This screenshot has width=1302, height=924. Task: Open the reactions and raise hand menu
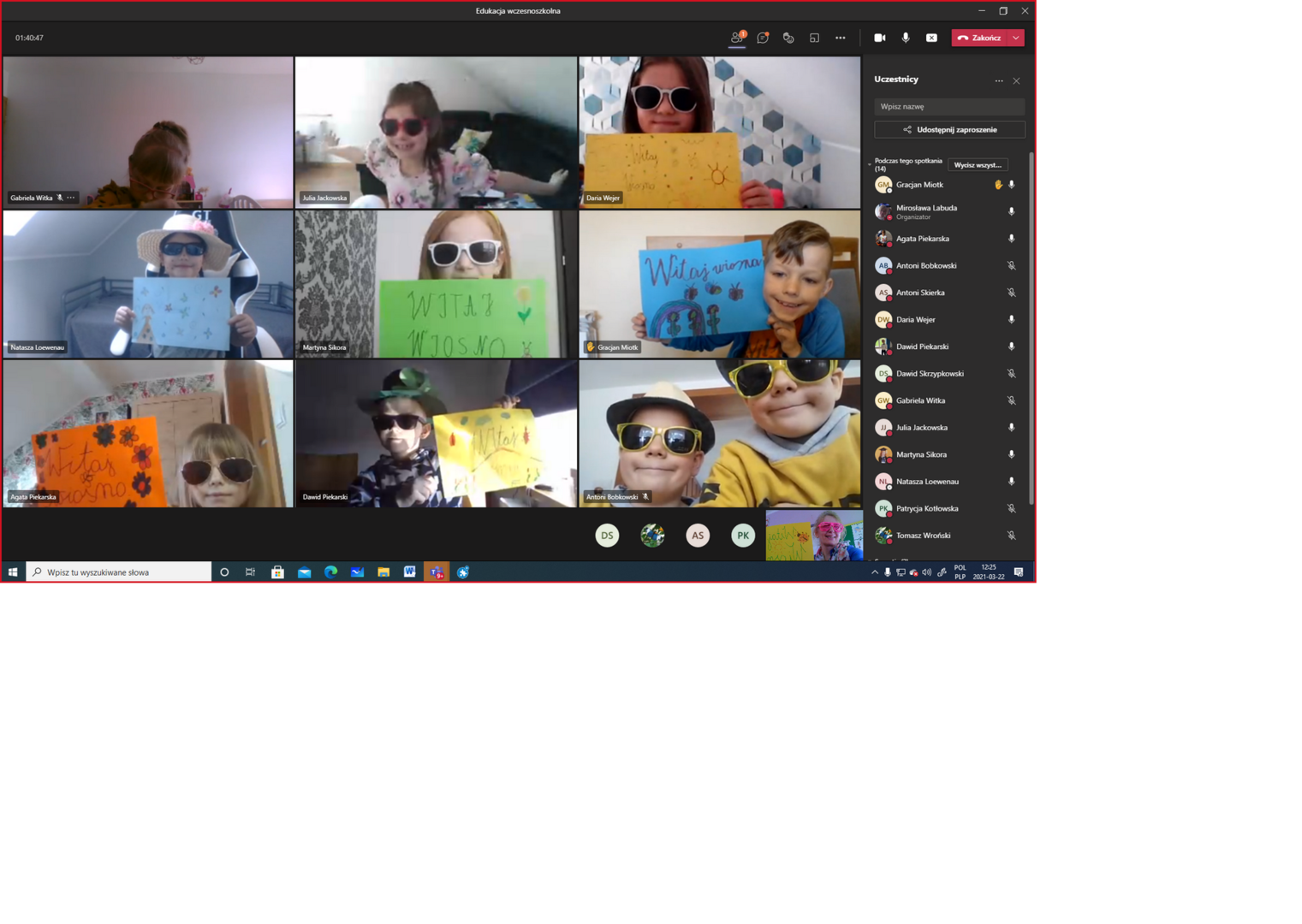788,38
